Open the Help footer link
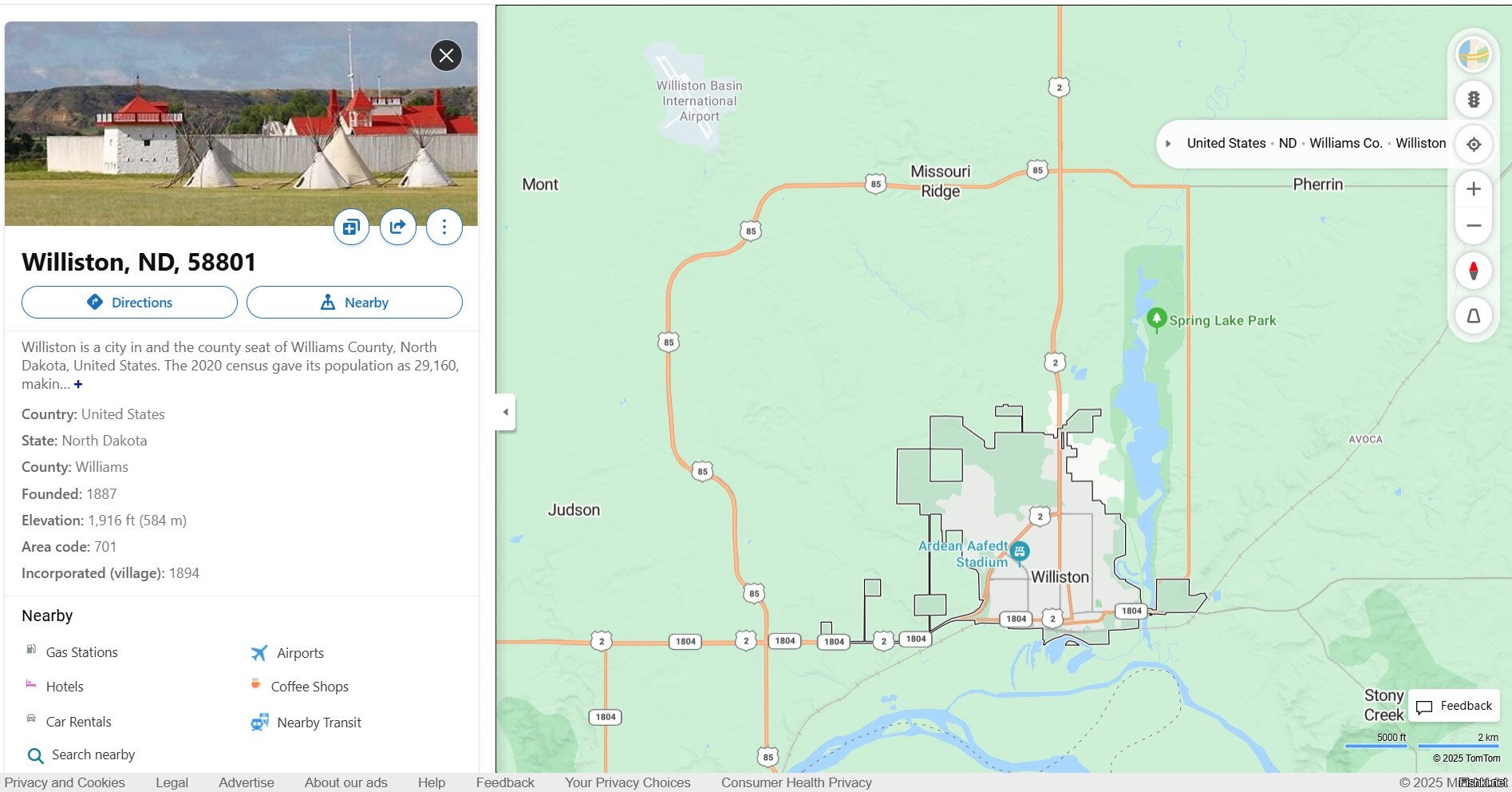The height and width of the screenshot is (792, 1512). 432,782
